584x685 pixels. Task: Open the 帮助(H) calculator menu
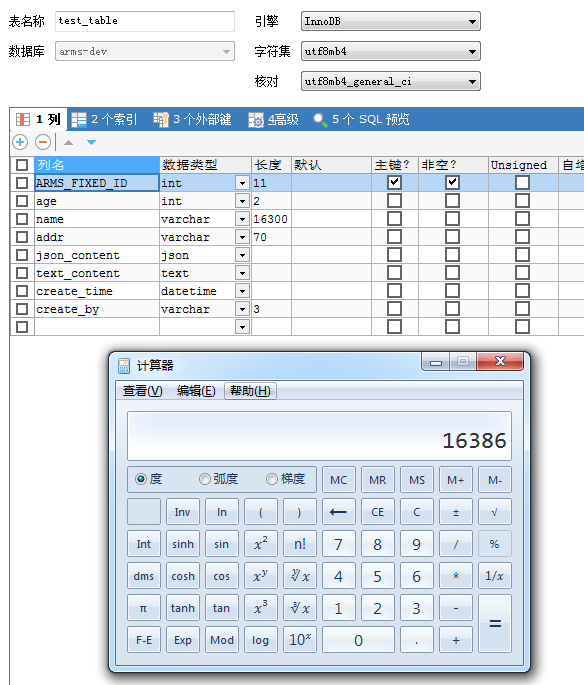click(x=250, y=391)
